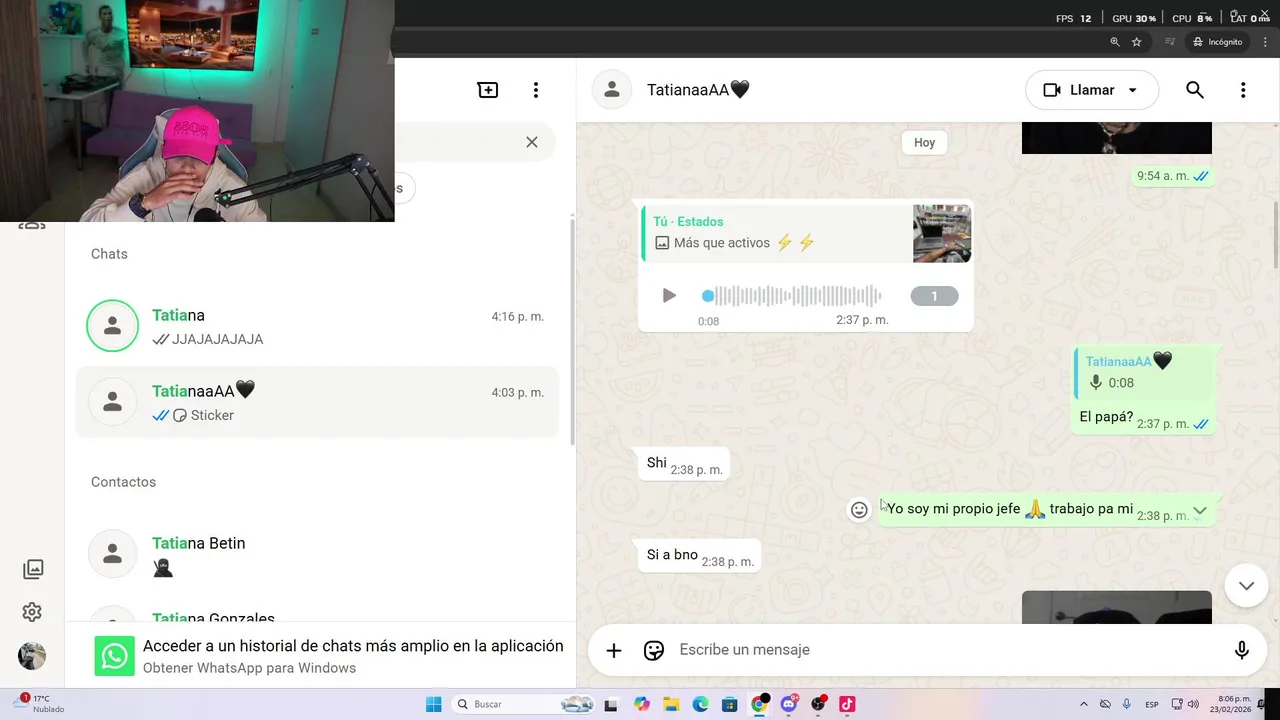Click the Chats section heading
Screen dimensions: 1280x720
(109, 254)
